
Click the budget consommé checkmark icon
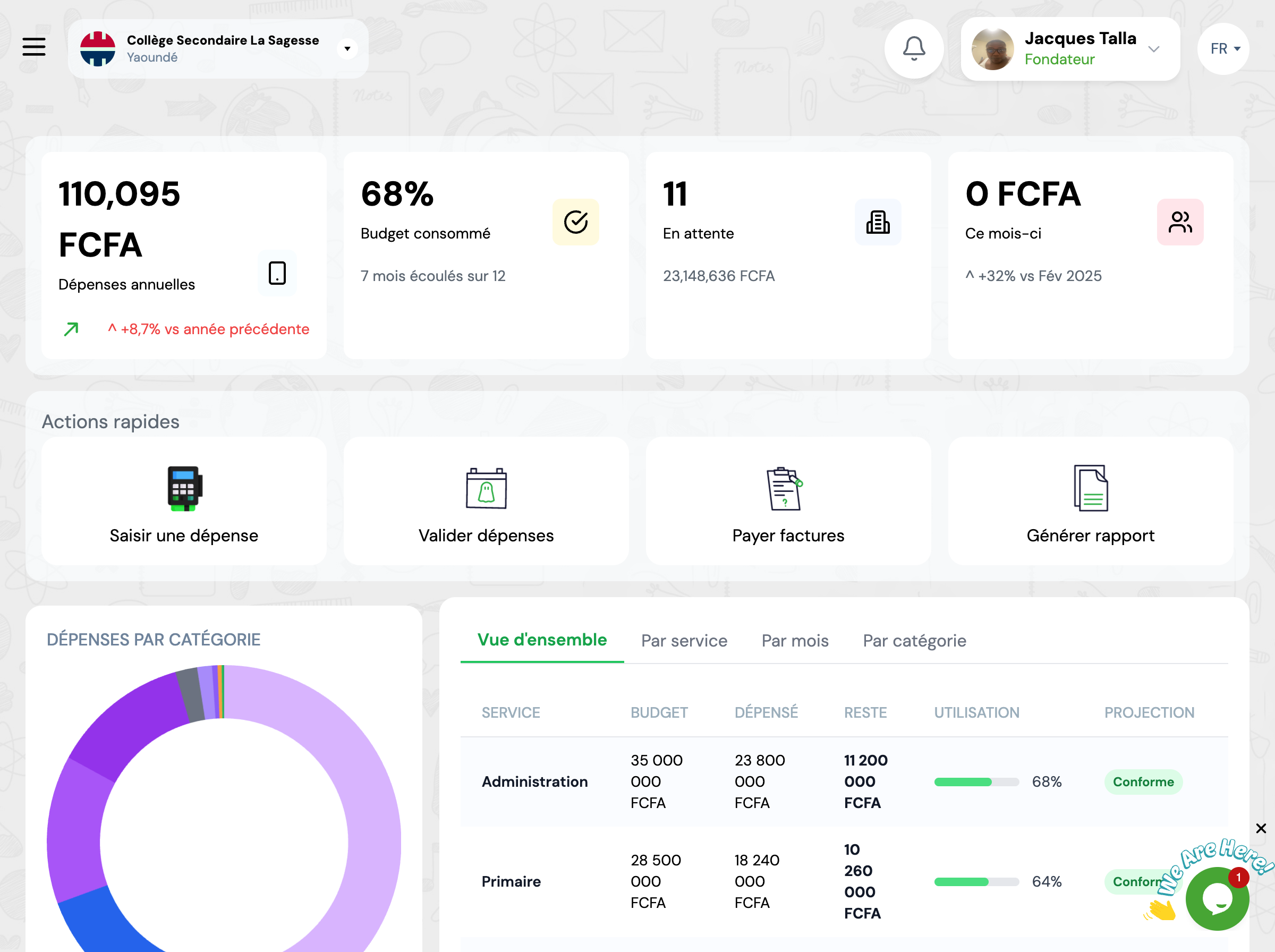pyautogui.click(x=575, y=223)
